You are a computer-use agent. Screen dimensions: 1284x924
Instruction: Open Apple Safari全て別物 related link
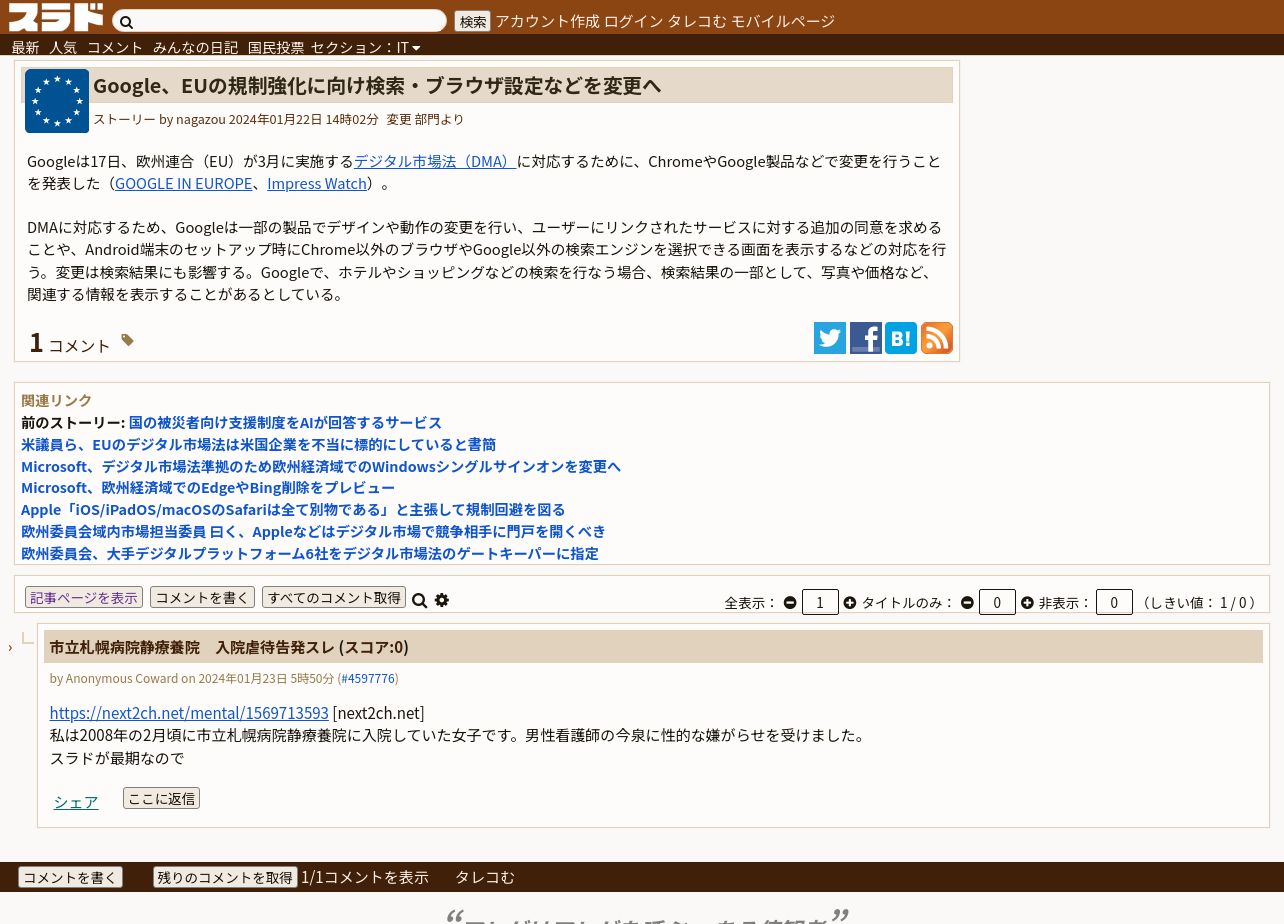tap(293, 509)
